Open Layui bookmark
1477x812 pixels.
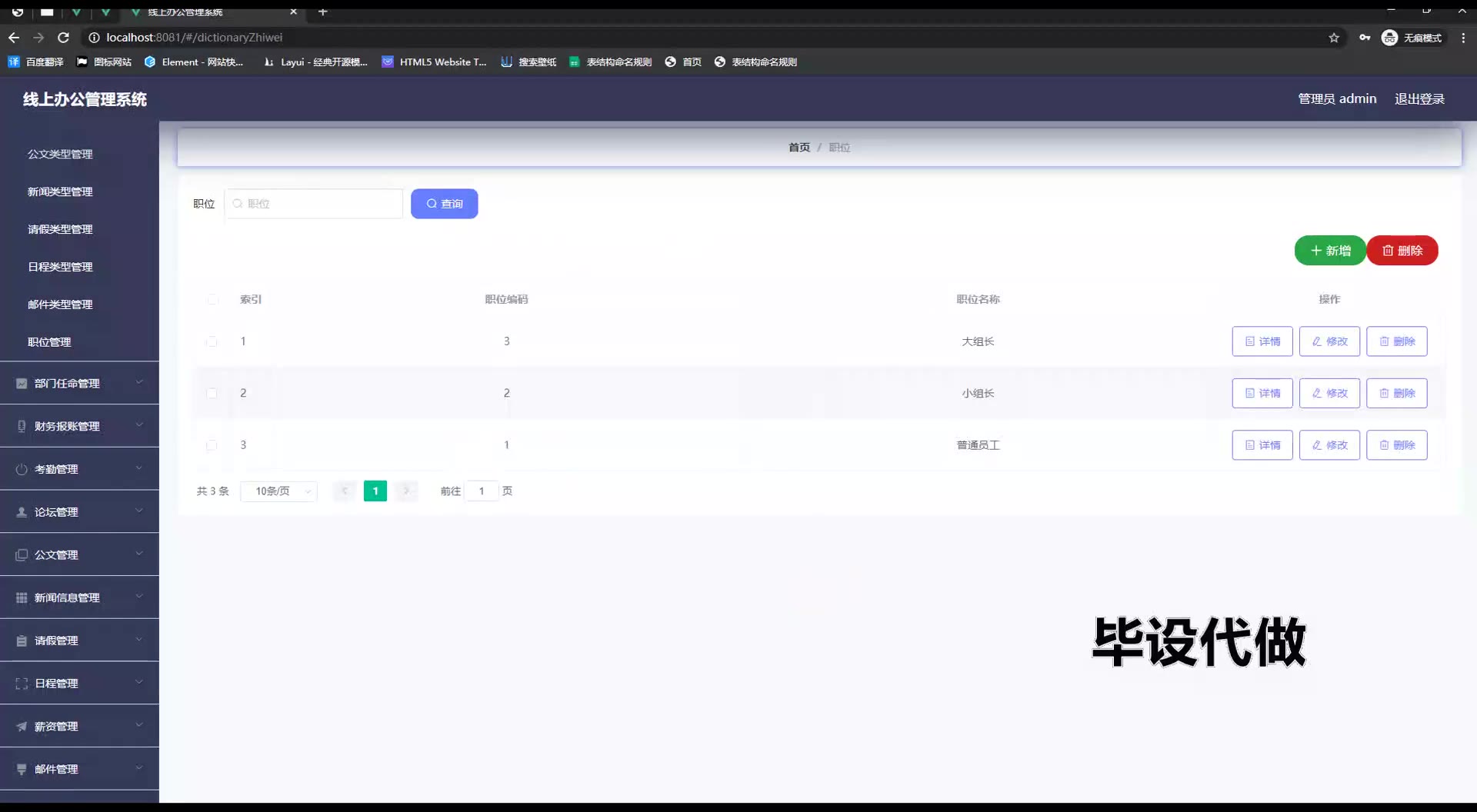315,62
